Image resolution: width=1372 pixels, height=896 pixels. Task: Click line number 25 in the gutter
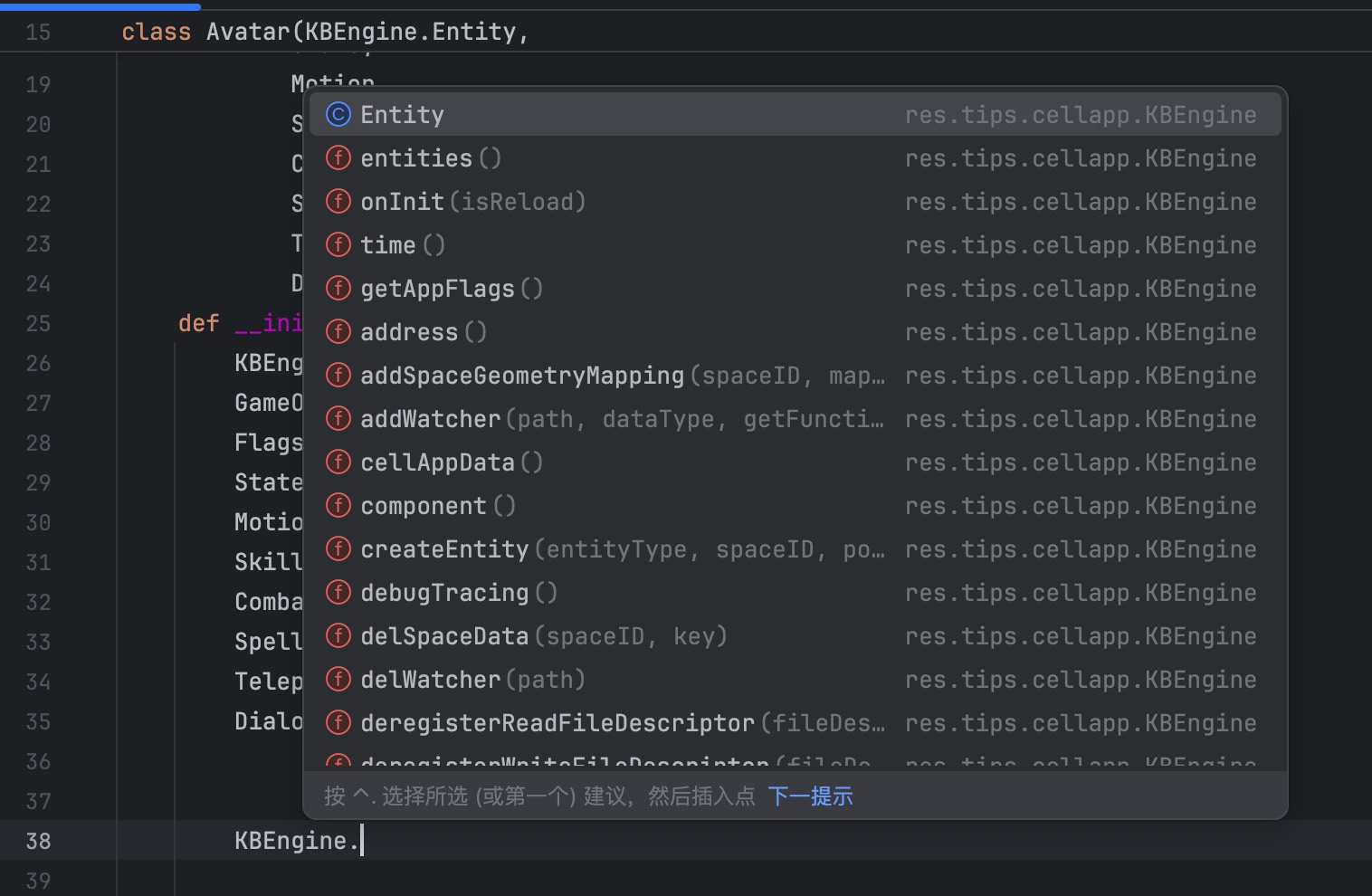(38, 323)
